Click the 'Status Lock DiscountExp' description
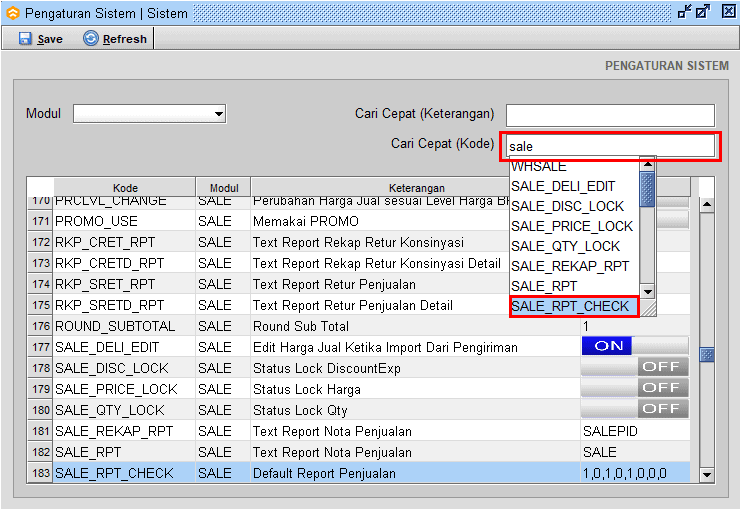The height and width of the screenshot is (509, 740). (x=327, y=368)
